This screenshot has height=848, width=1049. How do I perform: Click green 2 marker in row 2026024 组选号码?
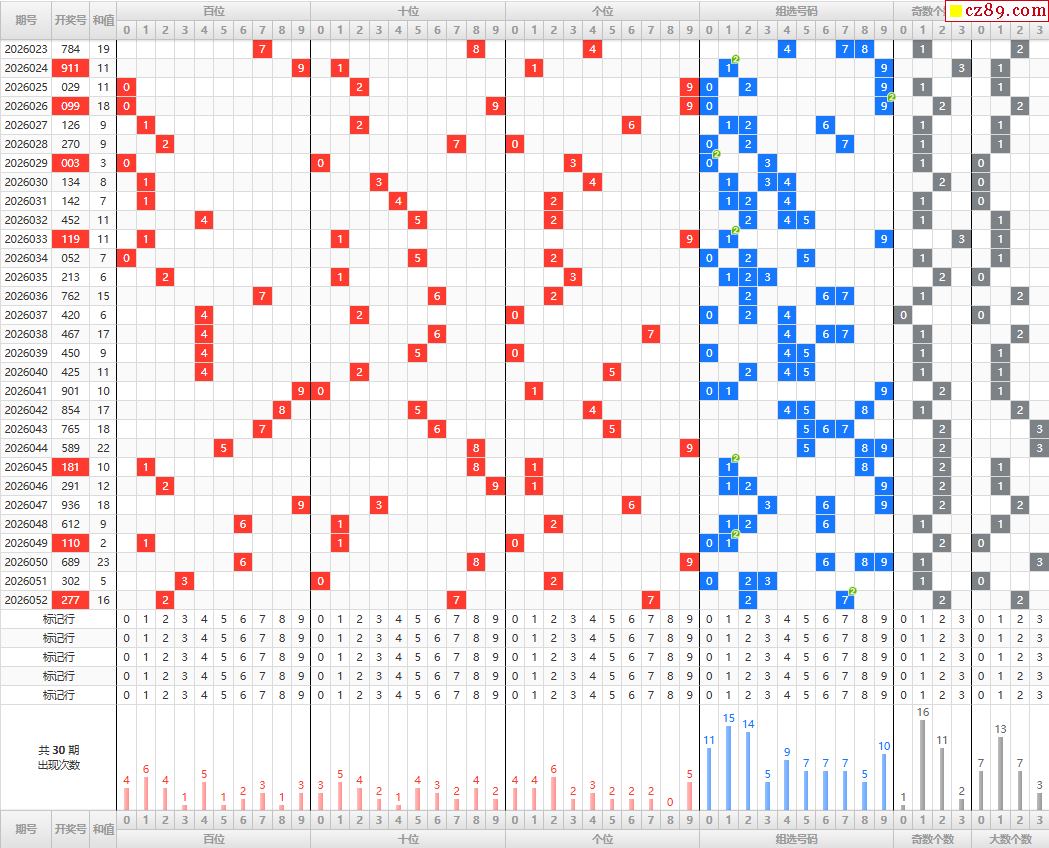(x=736, y=60)
